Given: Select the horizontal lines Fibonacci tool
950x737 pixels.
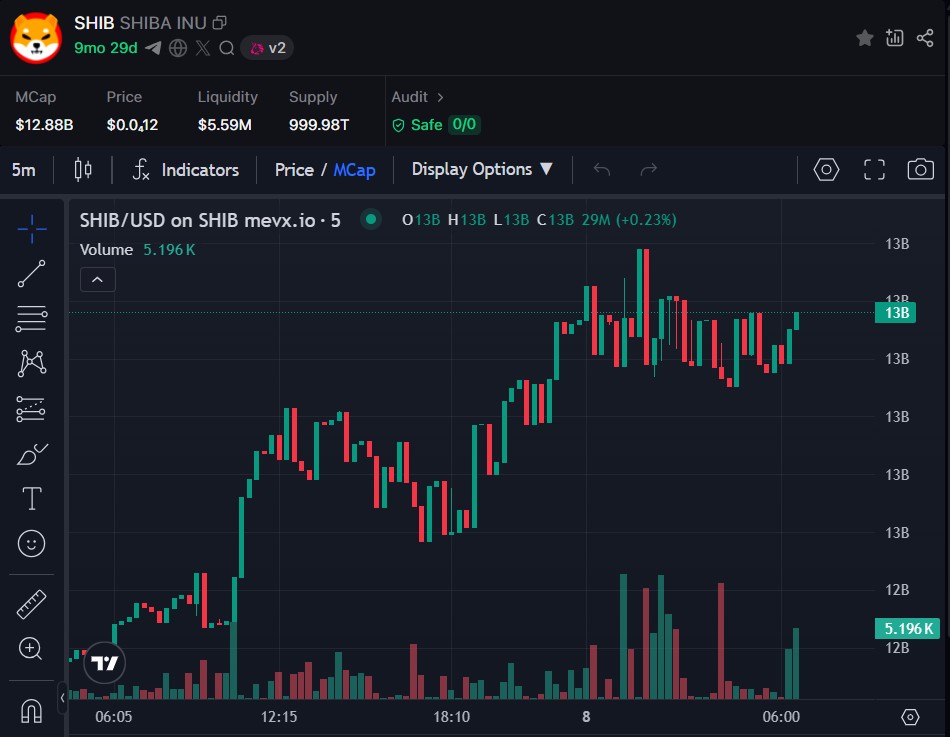Looking at the screenshot, I should tap(32, 319).
